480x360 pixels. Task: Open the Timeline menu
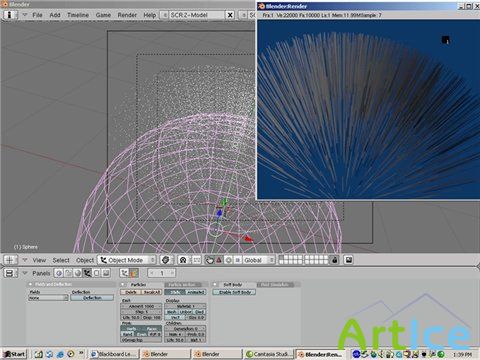point(78,15)
